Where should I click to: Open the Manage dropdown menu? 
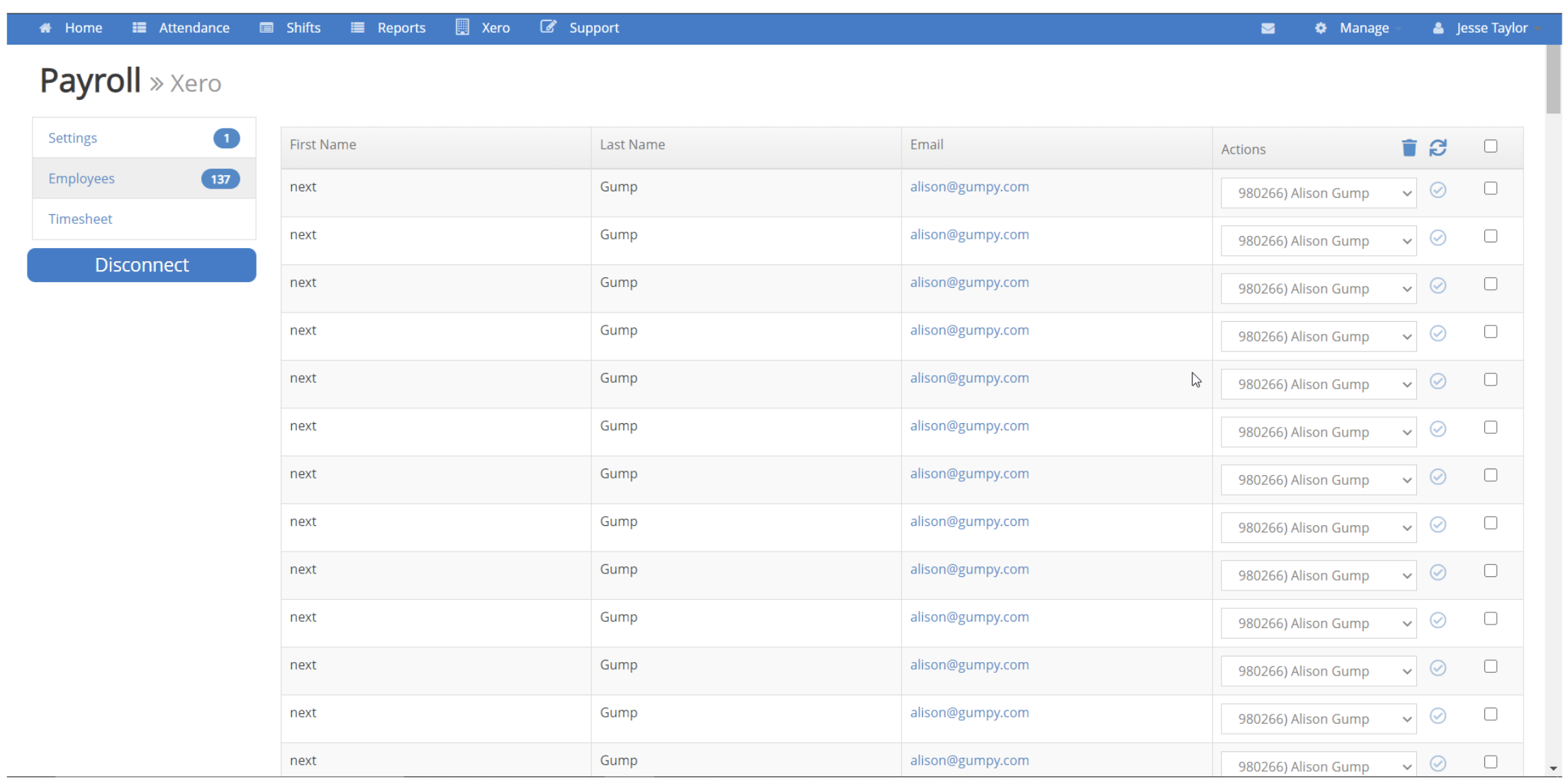(x=1364, y=28)
